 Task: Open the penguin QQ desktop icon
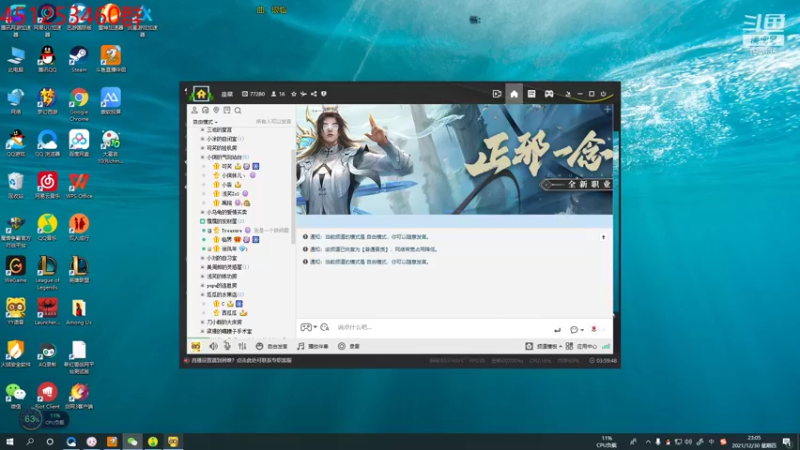pos(47,59)
